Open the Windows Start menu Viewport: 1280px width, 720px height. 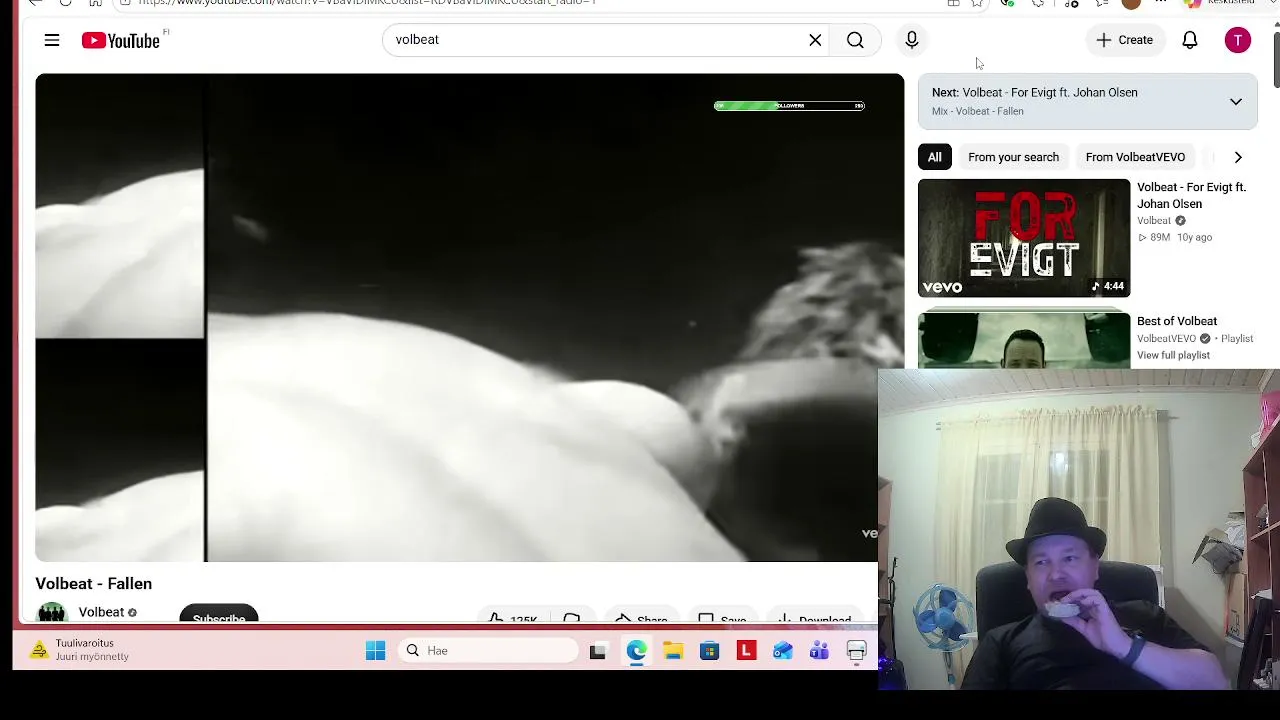point(376,651)
